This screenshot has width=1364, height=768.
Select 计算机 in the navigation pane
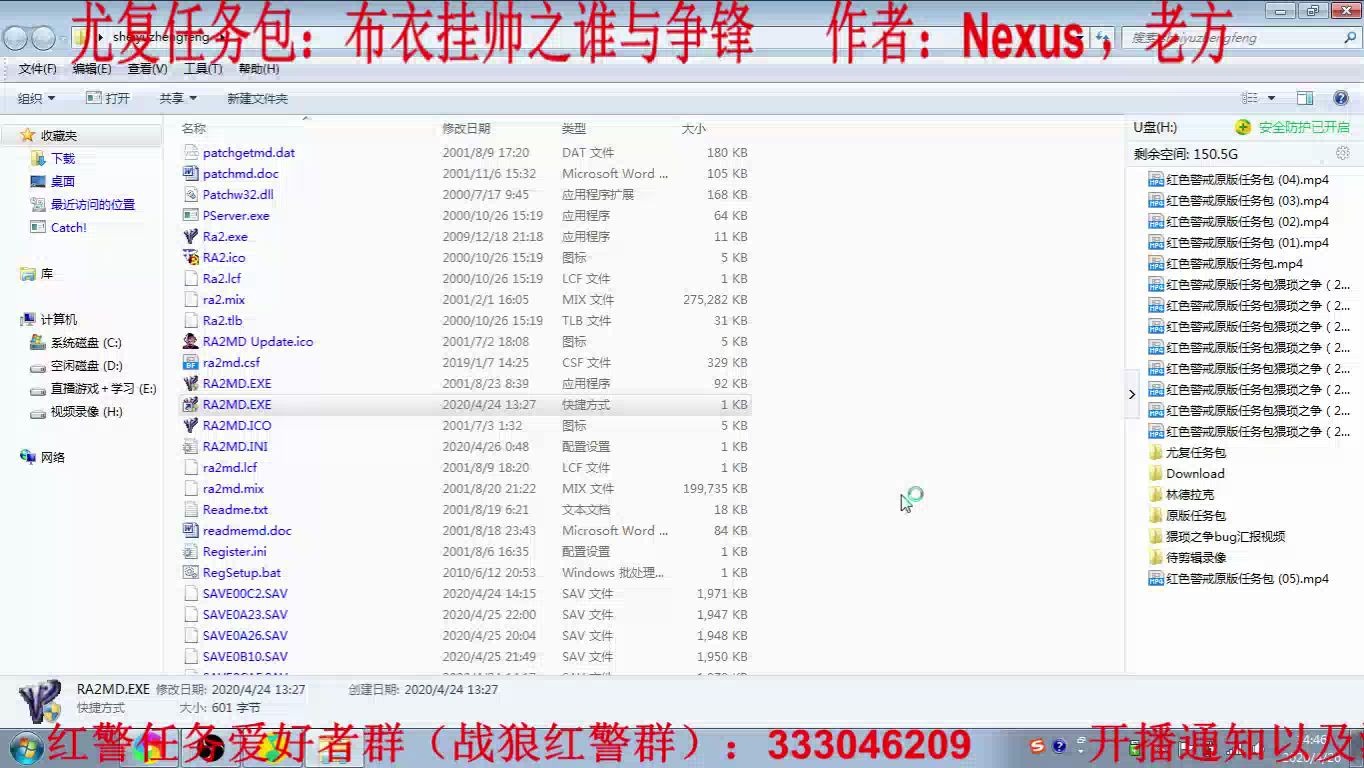point(58,320)
